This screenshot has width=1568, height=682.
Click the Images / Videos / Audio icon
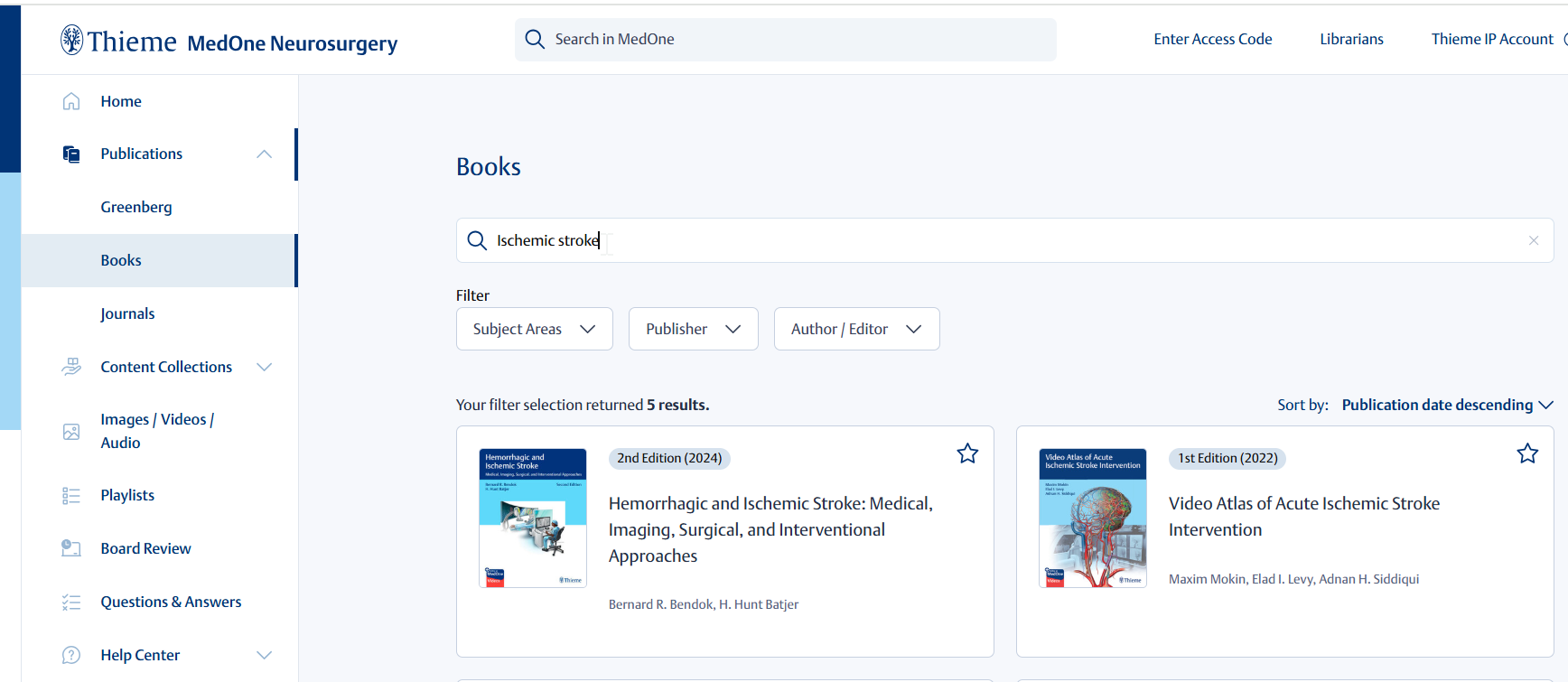click(x=71, y=432)
